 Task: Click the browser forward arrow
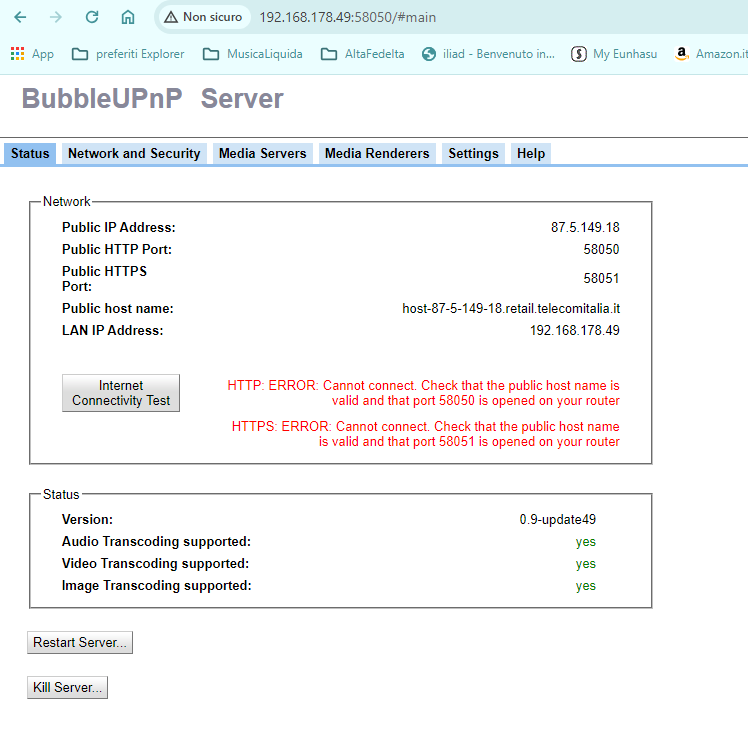tap(56, 17)
